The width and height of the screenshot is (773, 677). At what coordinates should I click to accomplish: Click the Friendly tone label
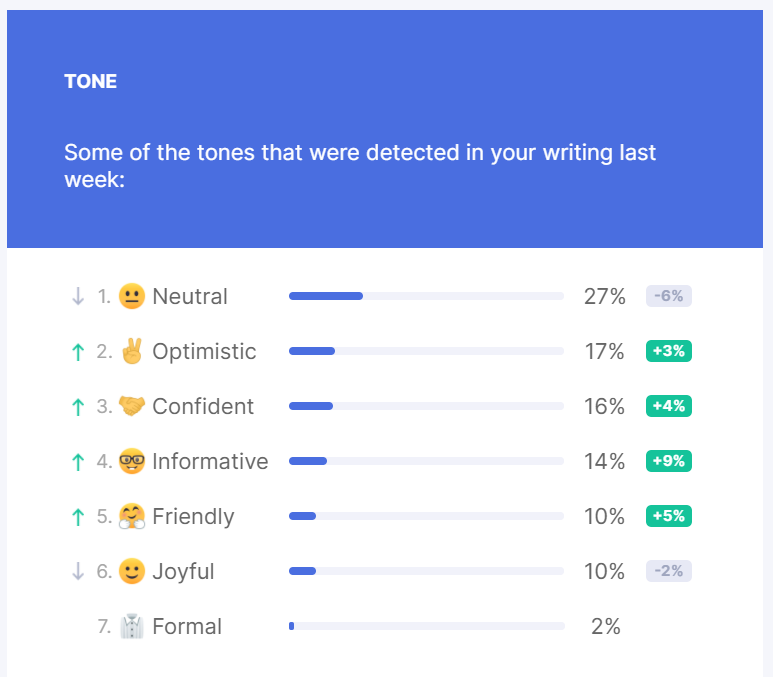pos(193,516)
